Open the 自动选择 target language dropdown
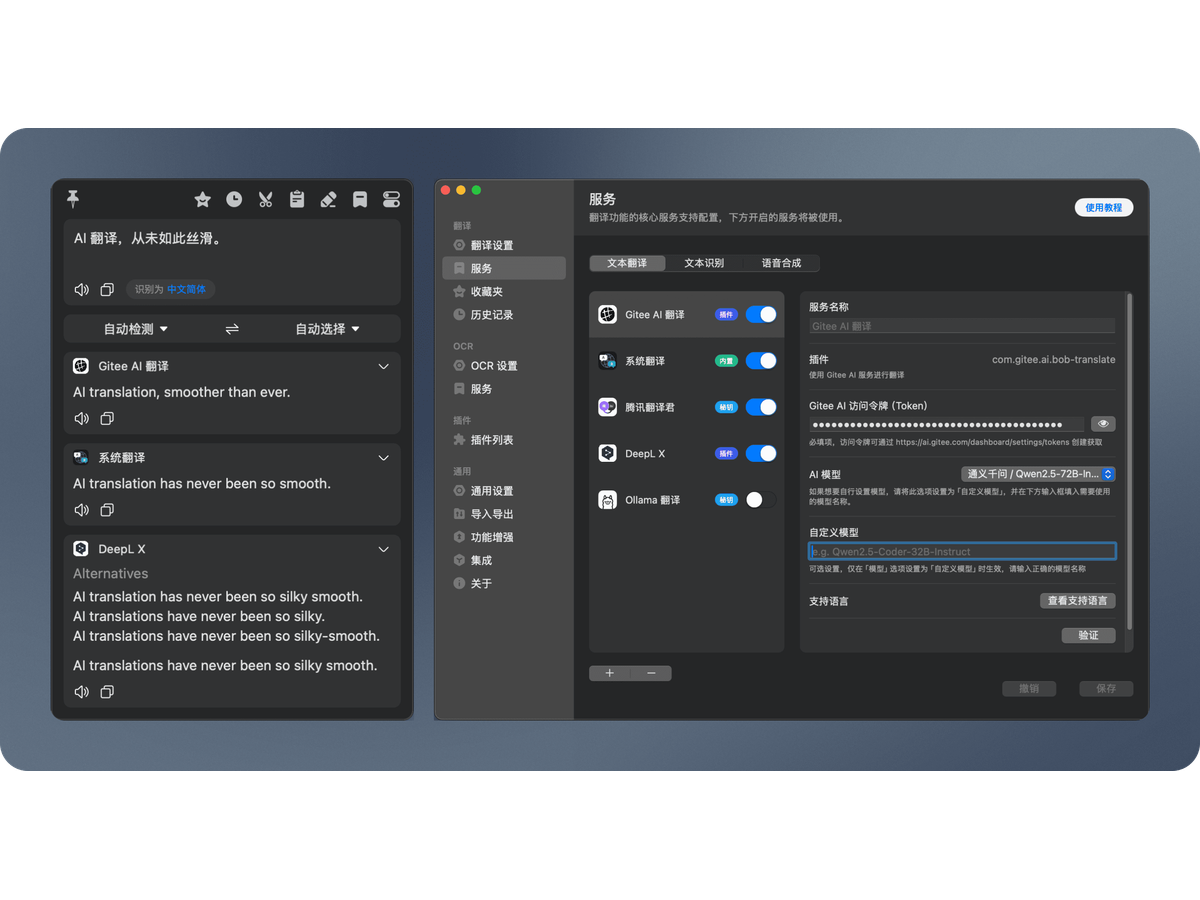This screenshot has width=1200, height=900. [x=327, y=329]
